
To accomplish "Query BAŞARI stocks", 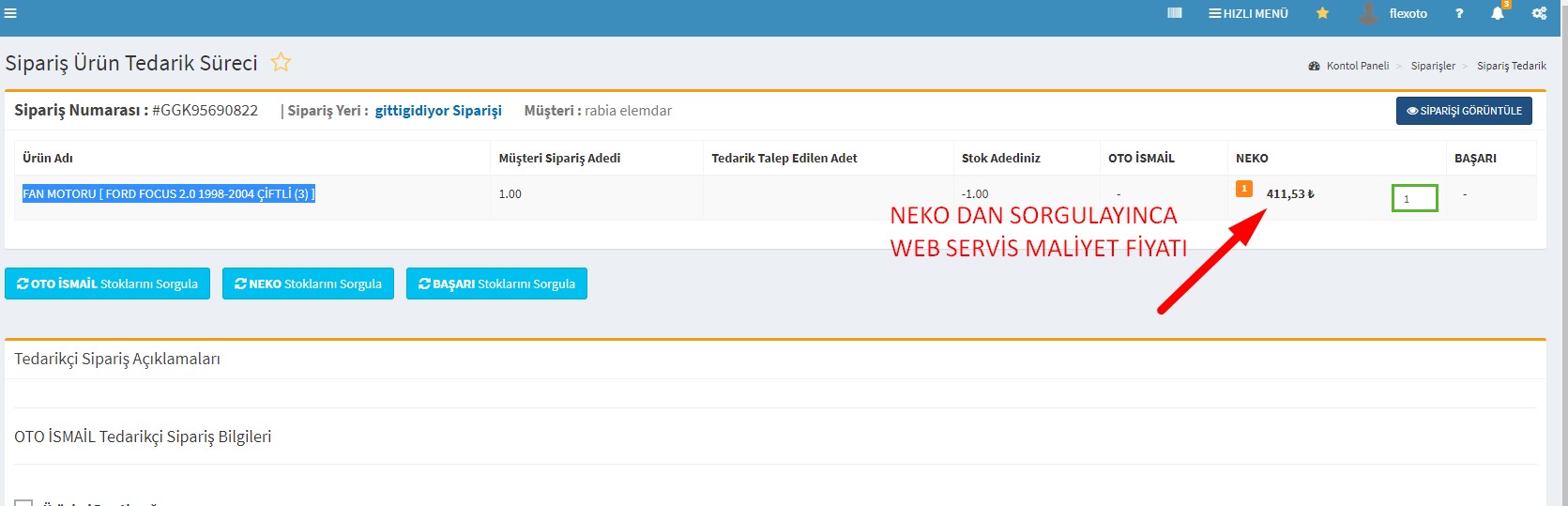I will pyautogui.click(x=496, y=284).
